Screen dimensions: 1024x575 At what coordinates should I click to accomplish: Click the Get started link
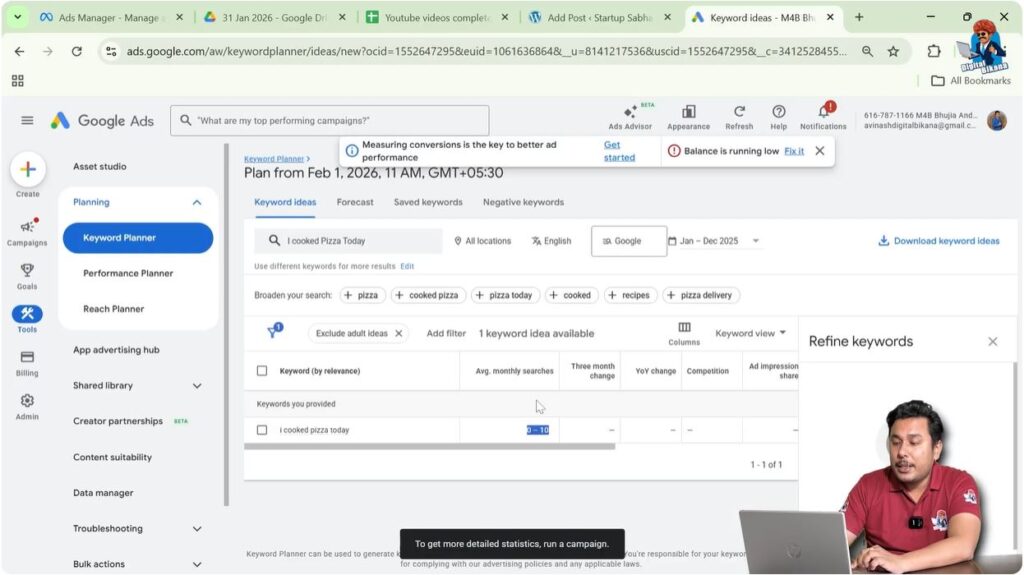pyautogui.click(x=618, y=151)
